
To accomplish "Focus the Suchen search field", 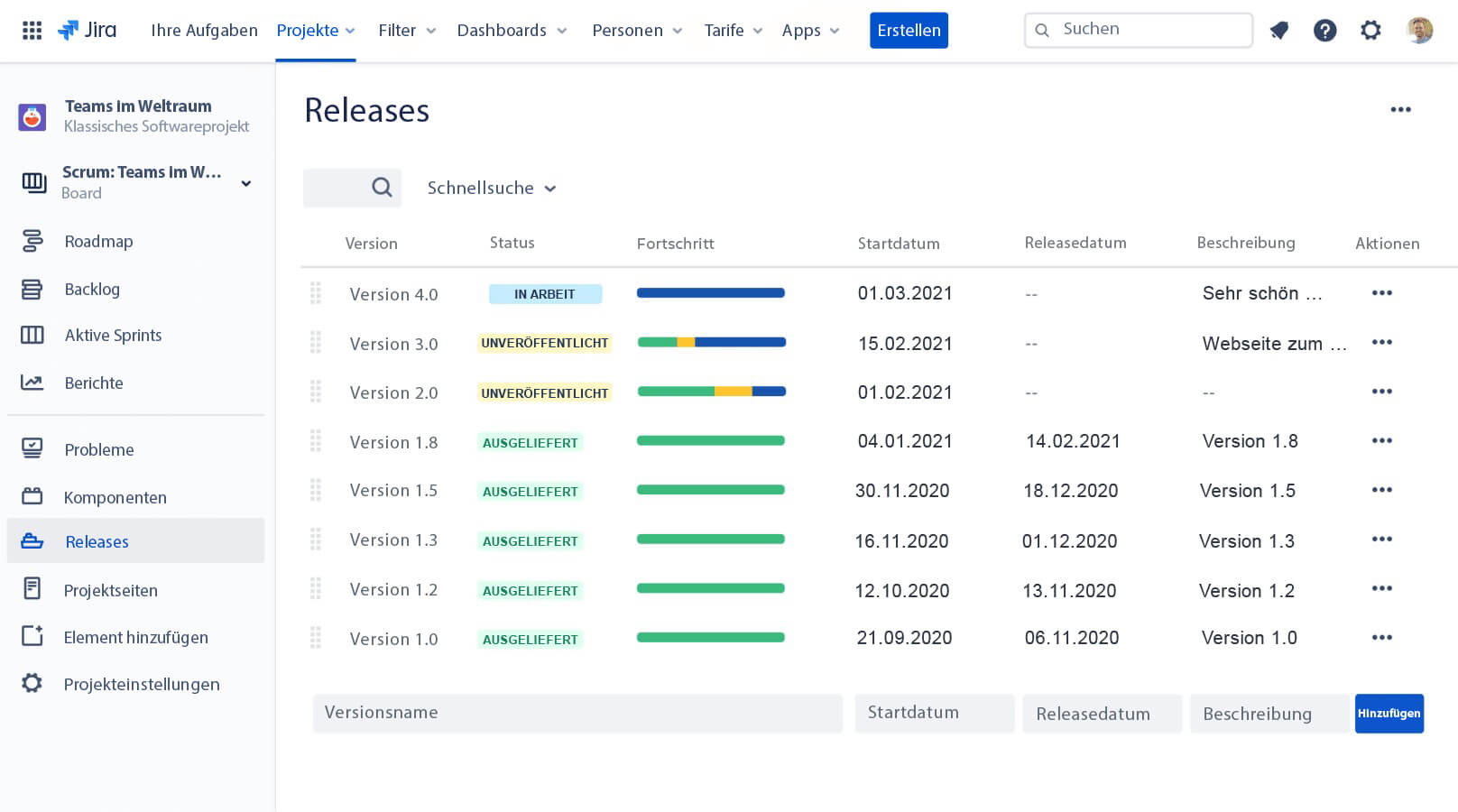I will coord(1139,30).
